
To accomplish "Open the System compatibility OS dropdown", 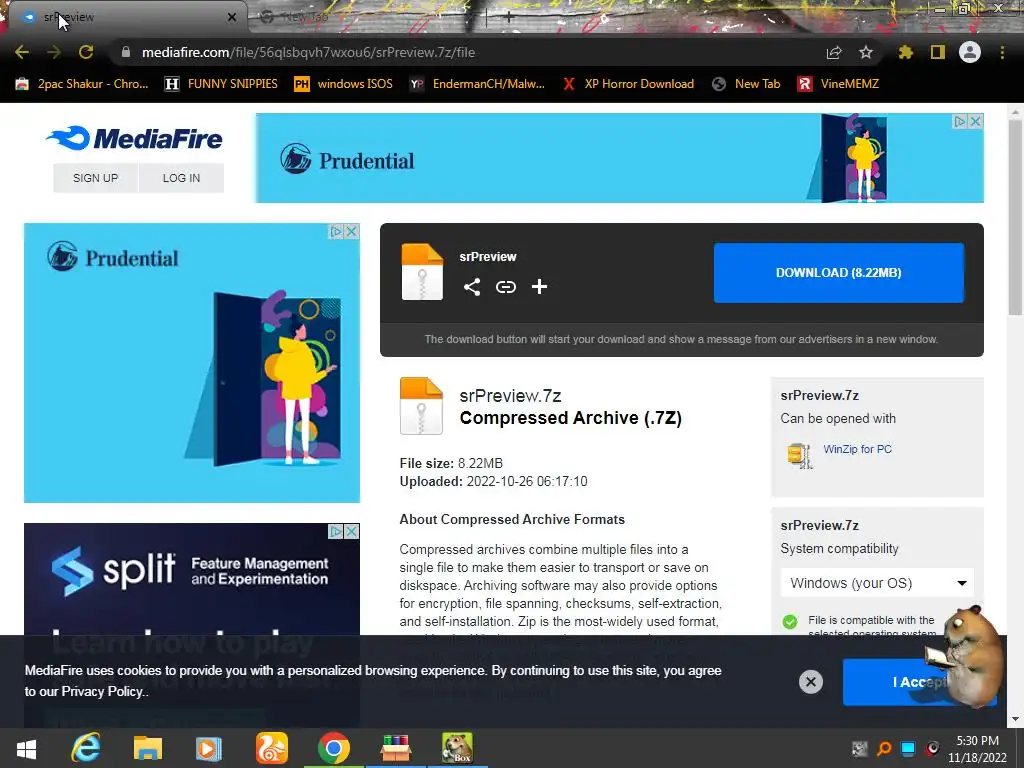I will pyautogui.click(x=877, y=583).
